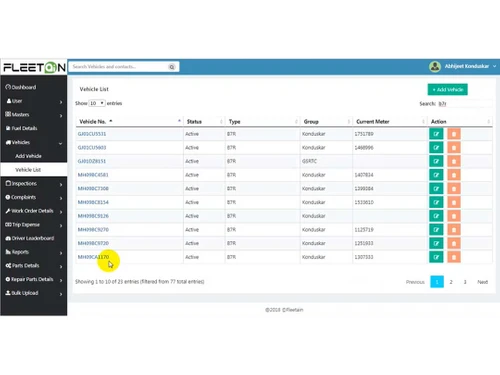Screen dimensions: 500x375
Task: Open Fuel Details in the sidebar
Action: (34, 128)
